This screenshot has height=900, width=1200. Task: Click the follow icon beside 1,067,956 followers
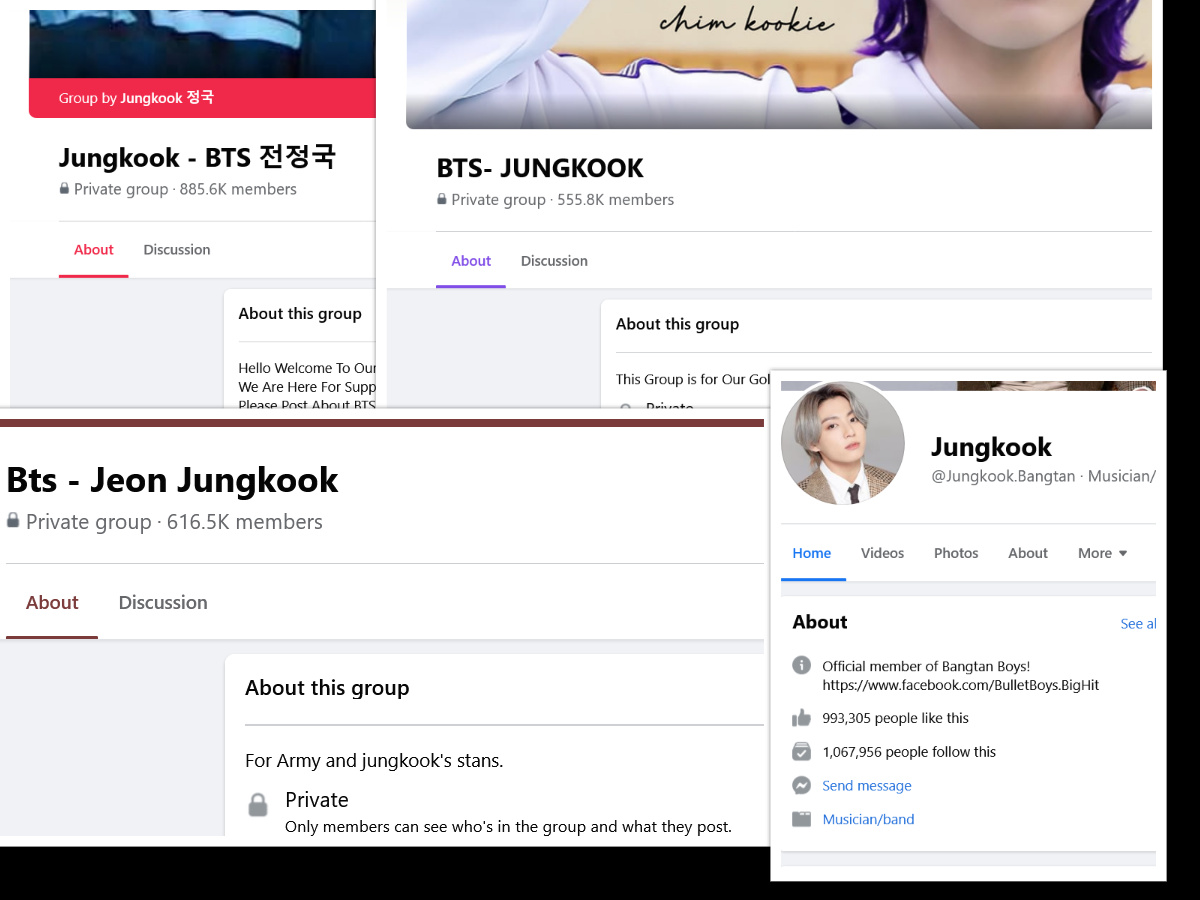point(801,752)
